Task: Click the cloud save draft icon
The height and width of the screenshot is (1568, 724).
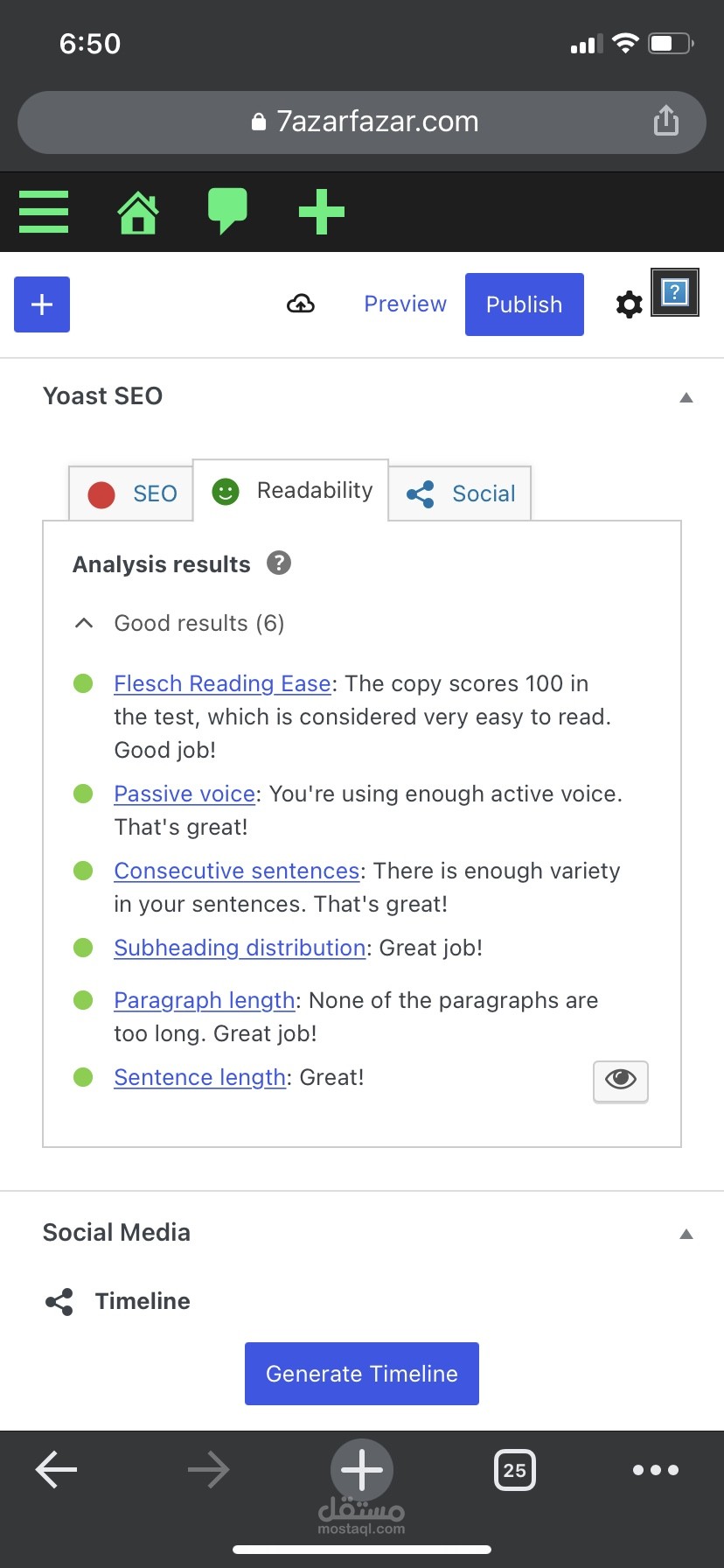Action: click(x=301, y=304)
